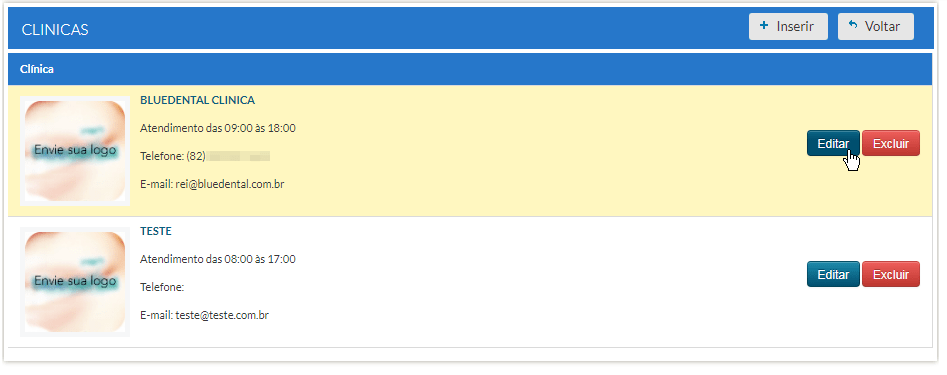The width and height of the screenshot is (947, 375).
Task: Click the back arrow icon on the Voltar button
Action: [853, 26]
